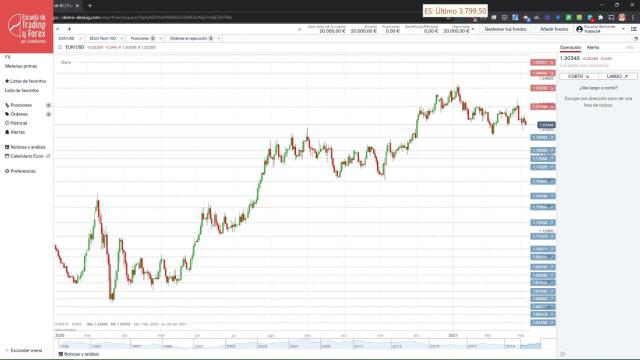Click Gestionar tus fondos button
640x360 pixels.
(x=505, y=29)
